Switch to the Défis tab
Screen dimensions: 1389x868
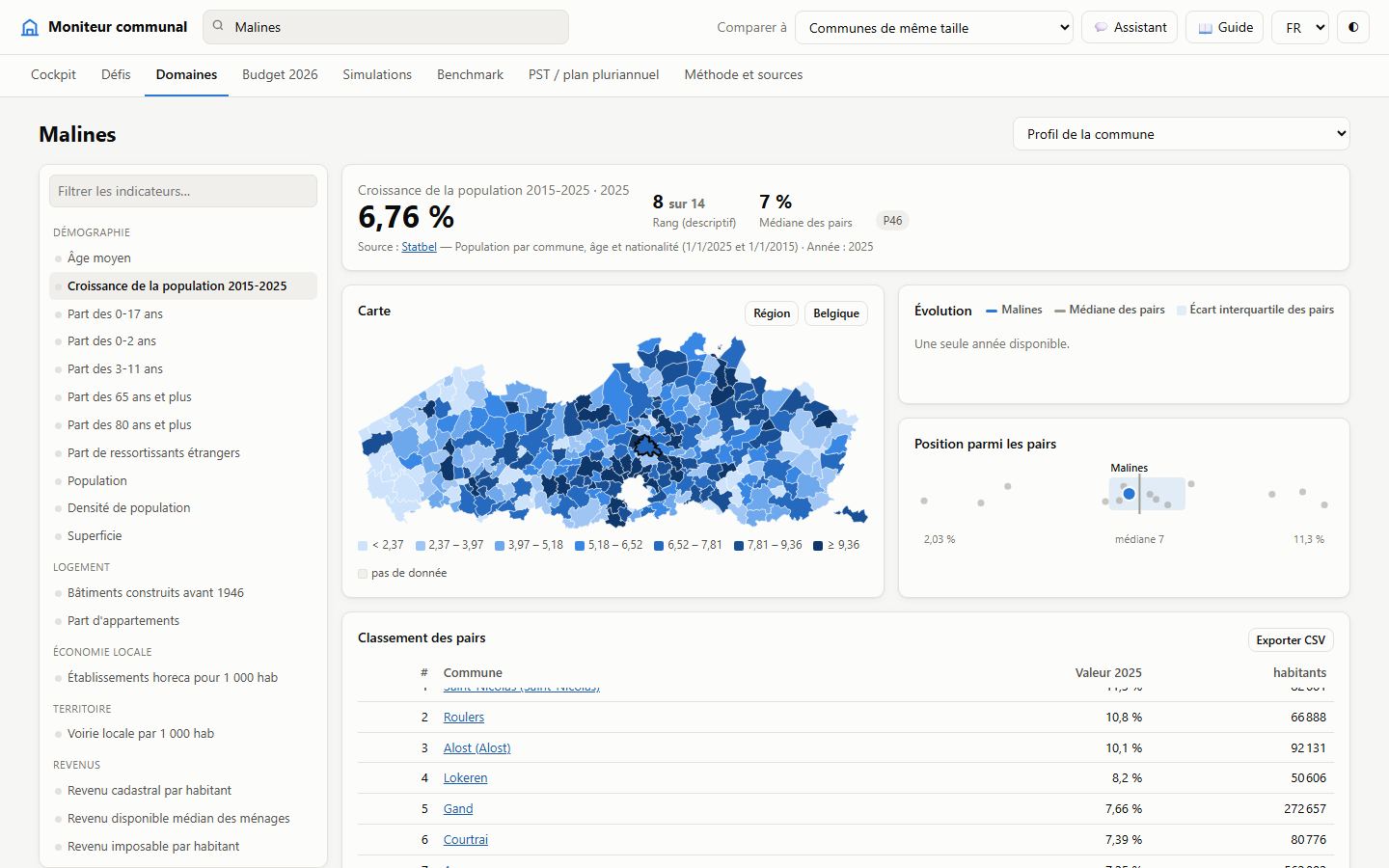coord(116,74)
